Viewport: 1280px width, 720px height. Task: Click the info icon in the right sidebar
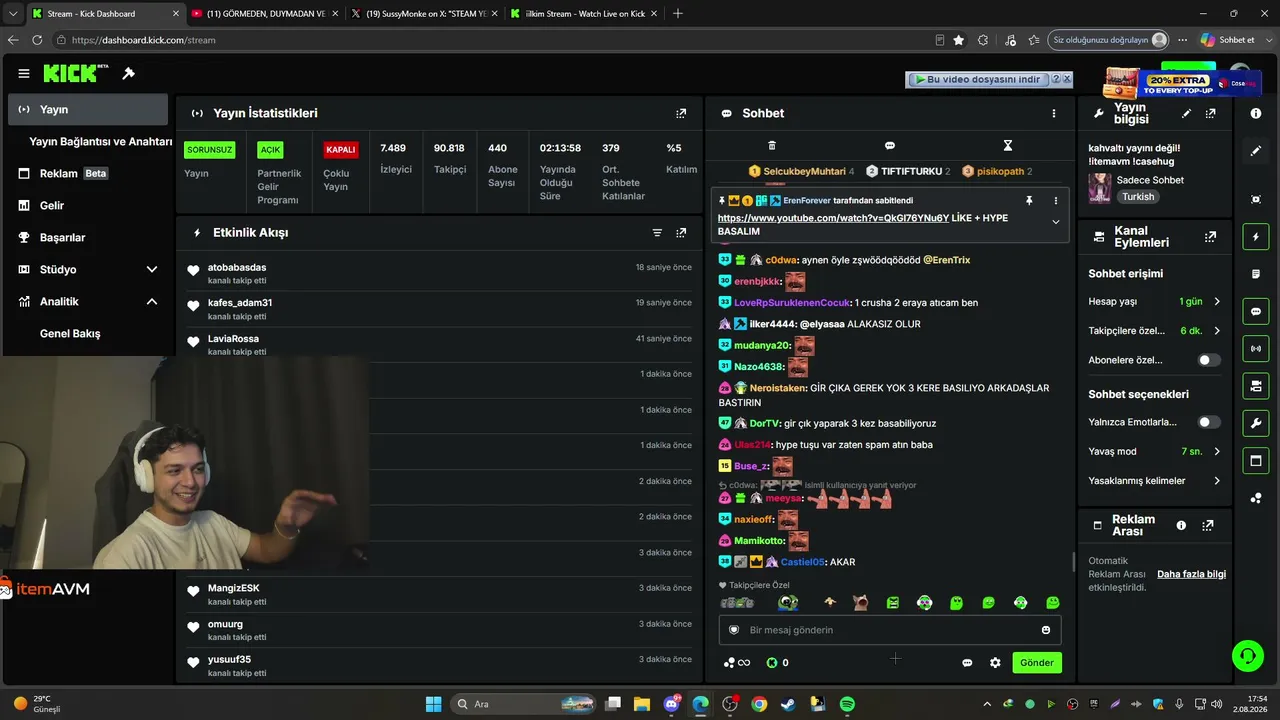tap(1256, 113)
